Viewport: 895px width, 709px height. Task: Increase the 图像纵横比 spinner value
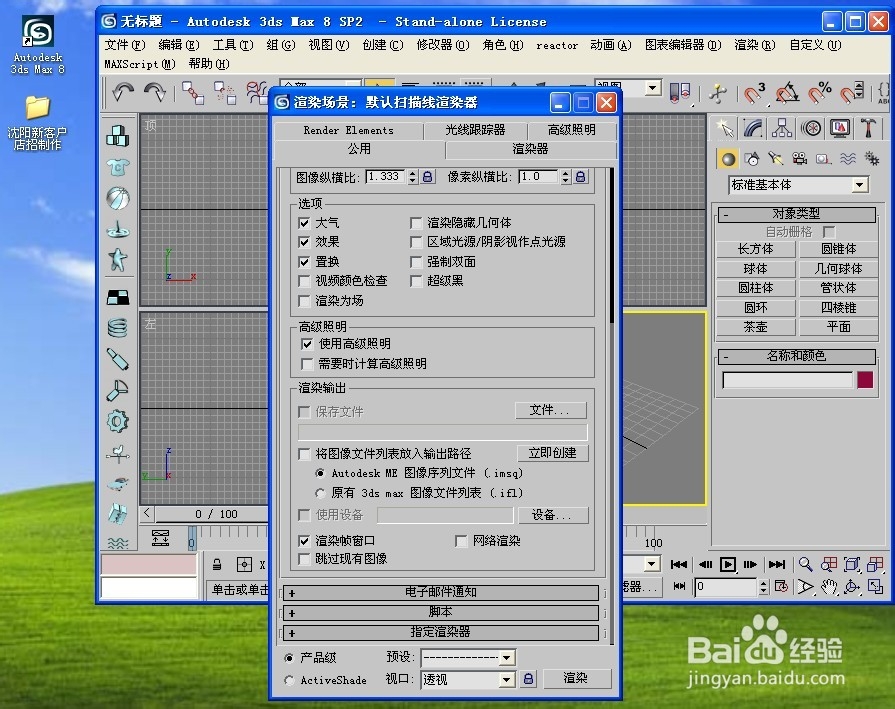[x=413, y=173]
